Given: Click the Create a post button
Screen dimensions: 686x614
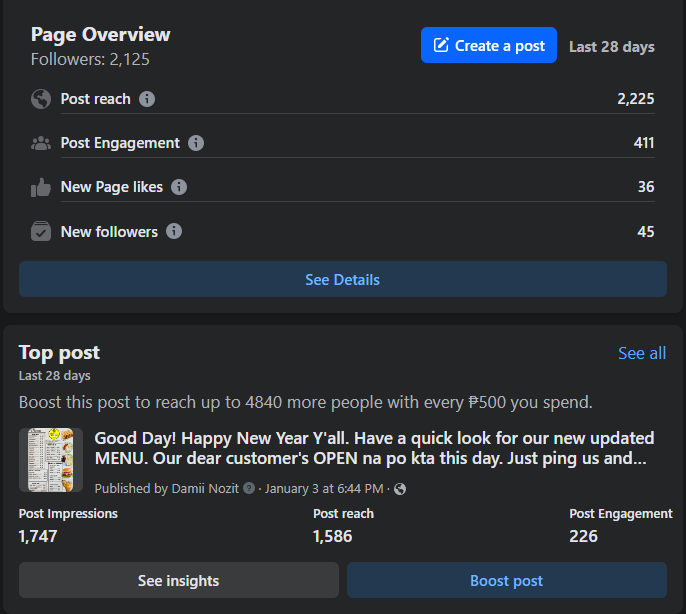Looking at the screenshot, I should [489, 46].
